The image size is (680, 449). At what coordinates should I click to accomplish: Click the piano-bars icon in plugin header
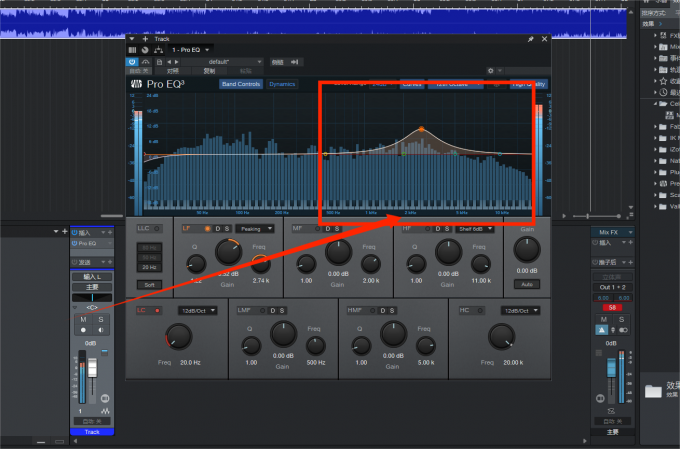click(x=133, y=50)
